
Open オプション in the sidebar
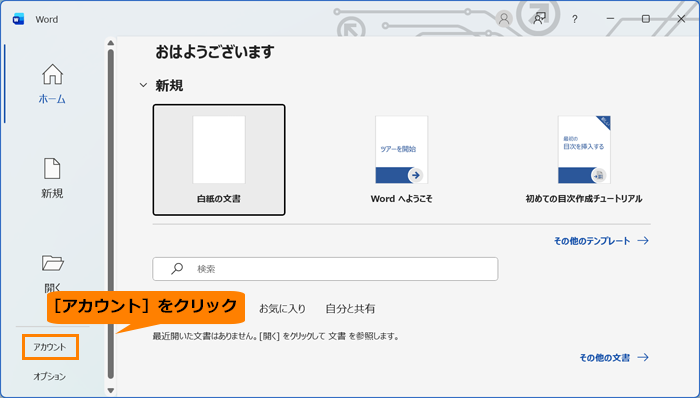click(x=50, y=376)
